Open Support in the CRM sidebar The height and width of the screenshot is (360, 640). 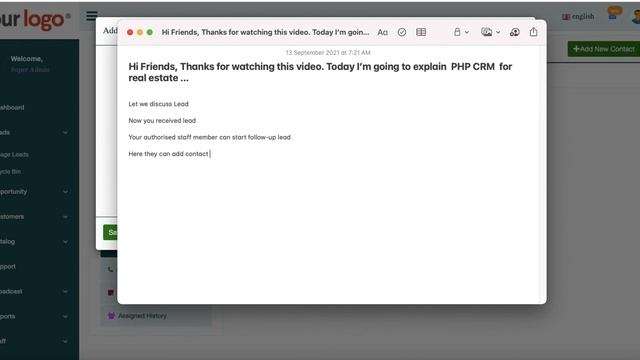tap(8, 267)
